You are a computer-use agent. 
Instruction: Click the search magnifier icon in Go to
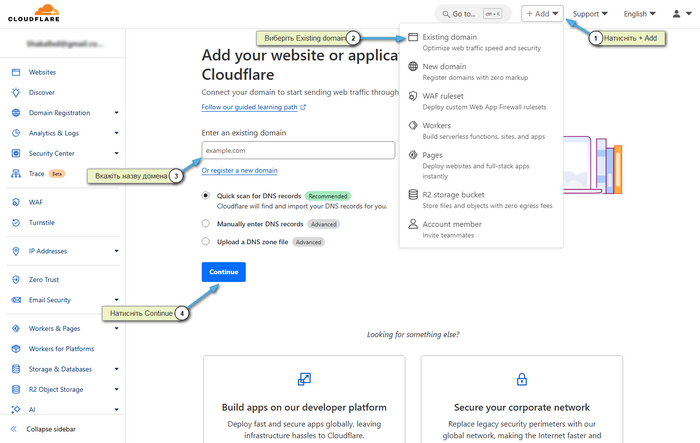(446, 14)
